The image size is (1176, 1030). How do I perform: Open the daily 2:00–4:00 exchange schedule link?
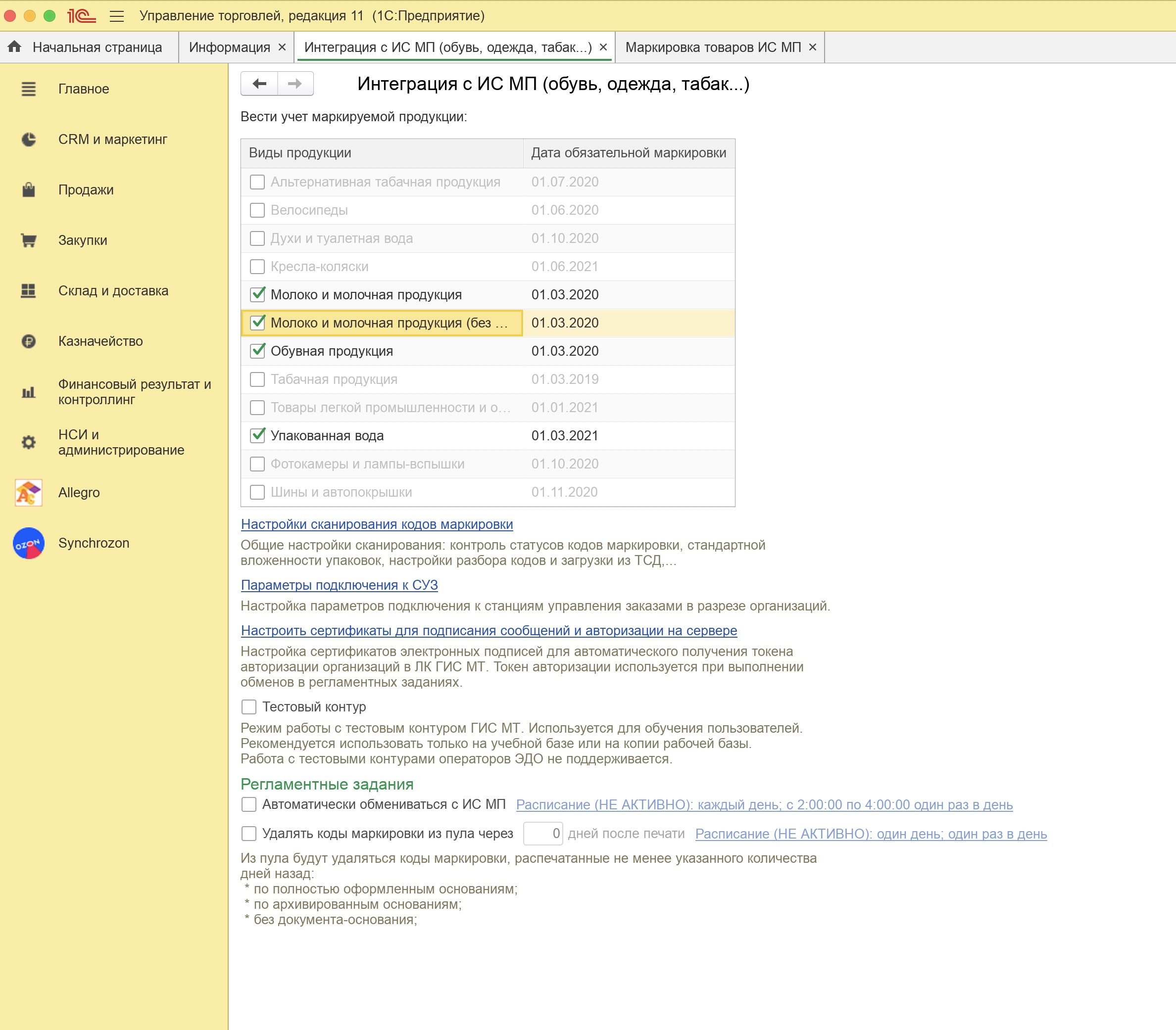[764, 805]
